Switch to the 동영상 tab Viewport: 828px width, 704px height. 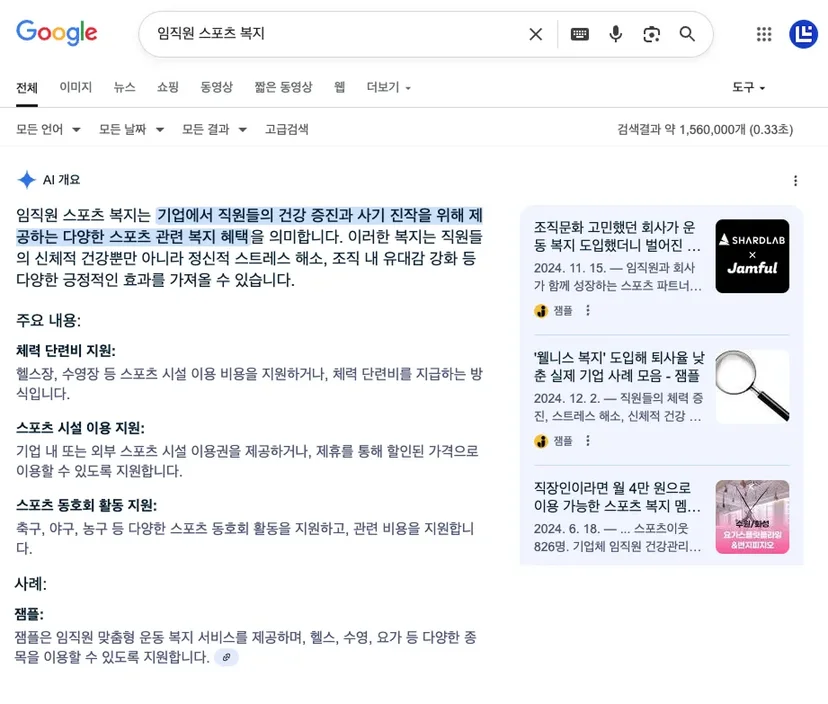[x=217, y=87]
